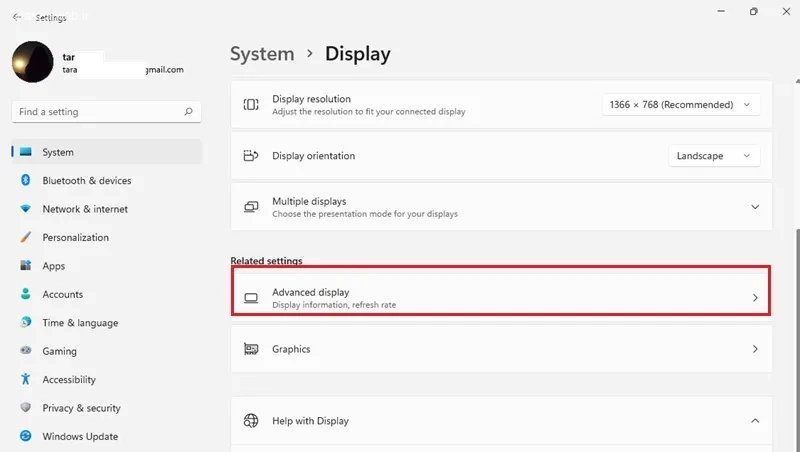Open Personalization settings
This screenshot has height=452, width=800.
pos(107,237)
